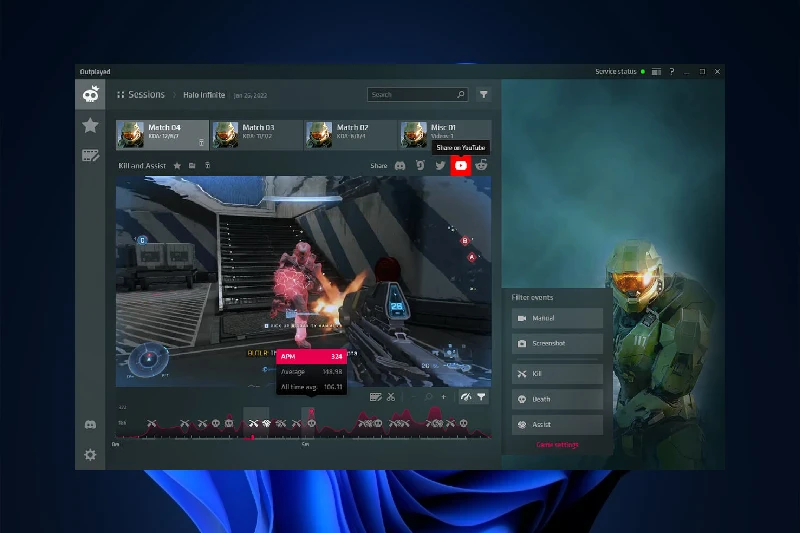This screenshot has height=533, width=800.
Task: Open the Favorites star in the sidebar
Action: (90, 125)
